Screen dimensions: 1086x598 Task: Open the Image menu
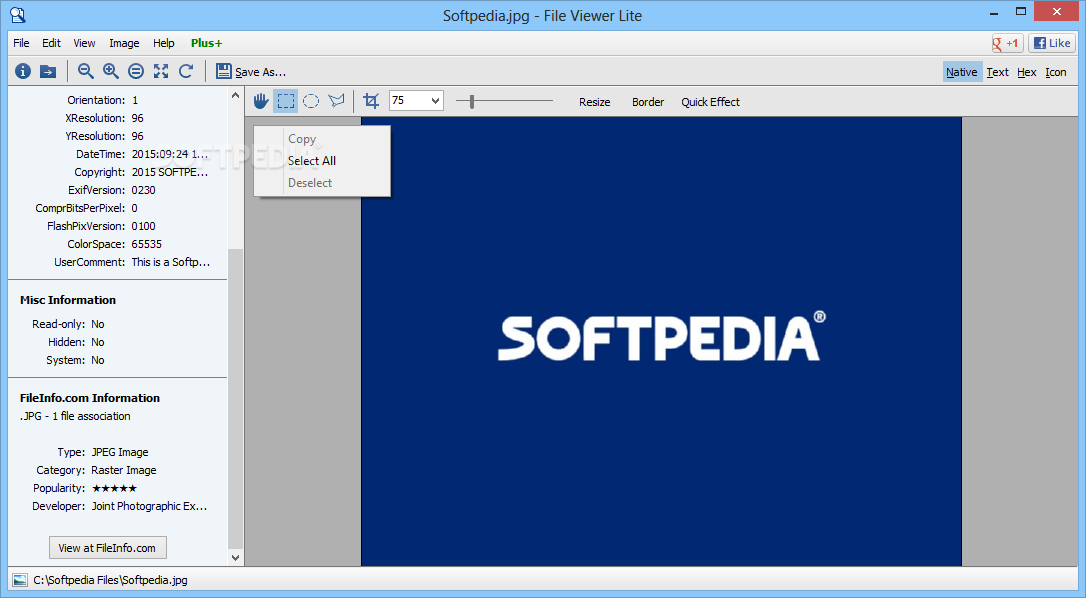click(124, 43)
